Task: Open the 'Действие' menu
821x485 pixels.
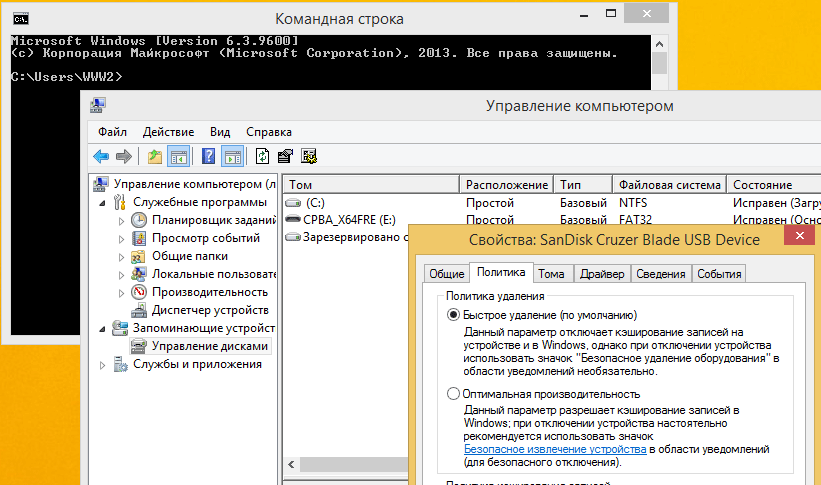Action: [168, 131]
